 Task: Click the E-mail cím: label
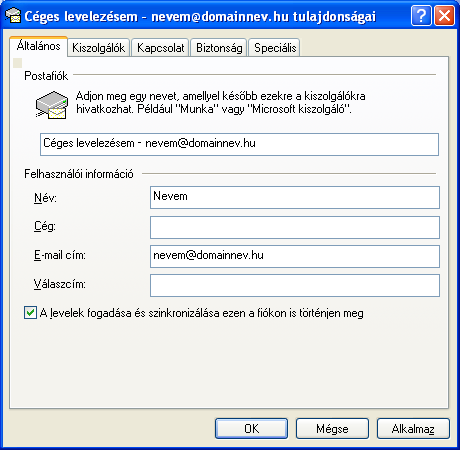click(60, 255)
